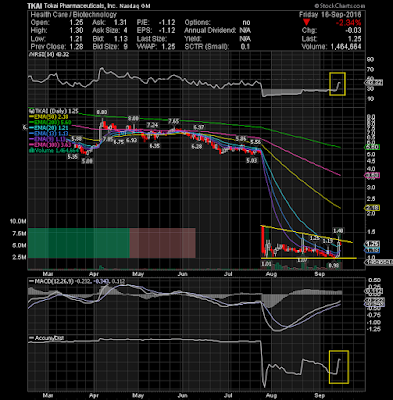Click Mar on the bottom date axis
Screen dimensions: 393x400
48,395
